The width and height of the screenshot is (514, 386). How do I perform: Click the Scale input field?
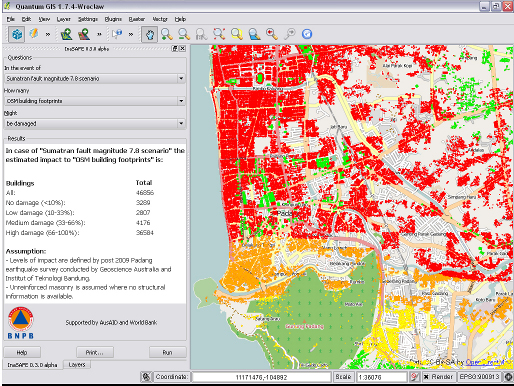pos(382,377)
